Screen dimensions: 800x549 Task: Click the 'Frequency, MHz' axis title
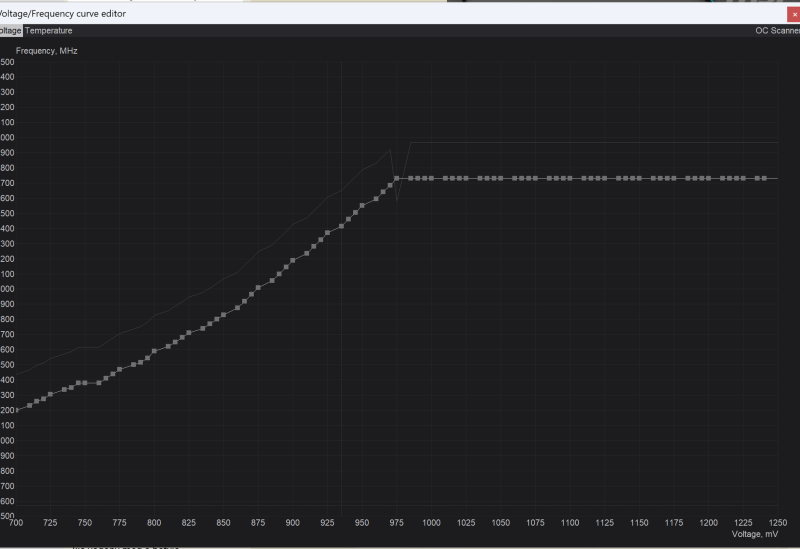tap(46, 51)
